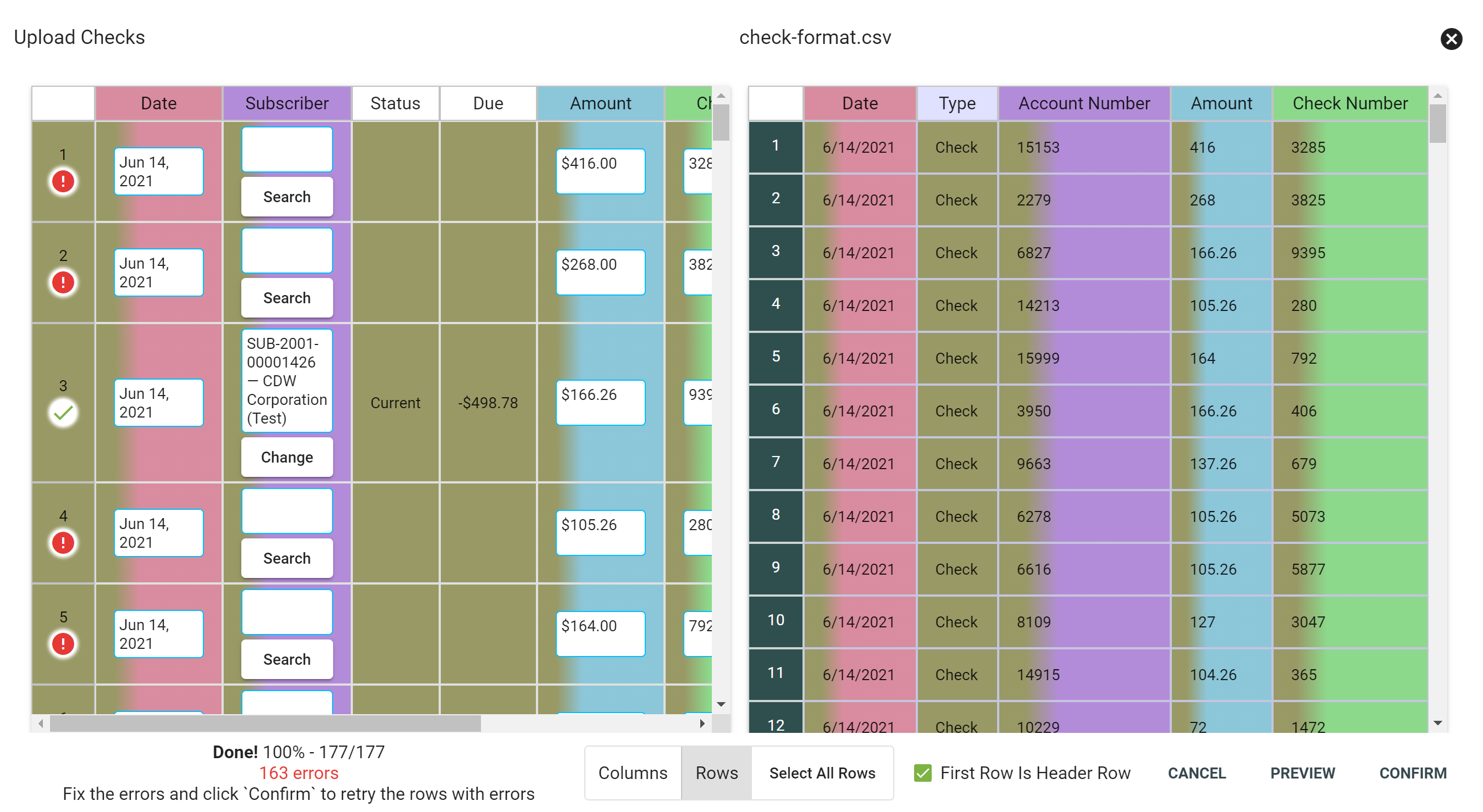Viewport: 1483px width, 812px height.
Task: Click the Account Number column header
Action: pos(1084,104)
